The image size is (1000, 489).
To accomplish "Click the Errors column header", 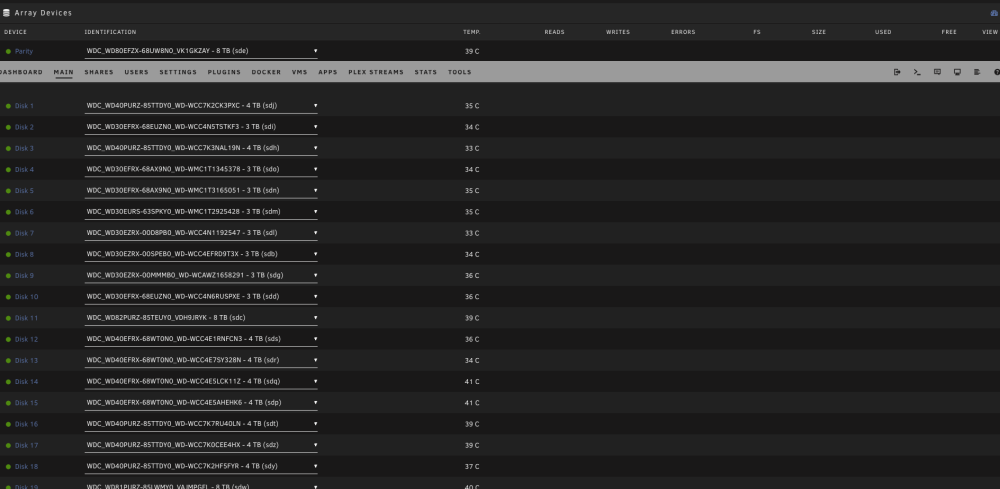I will 683,32.
